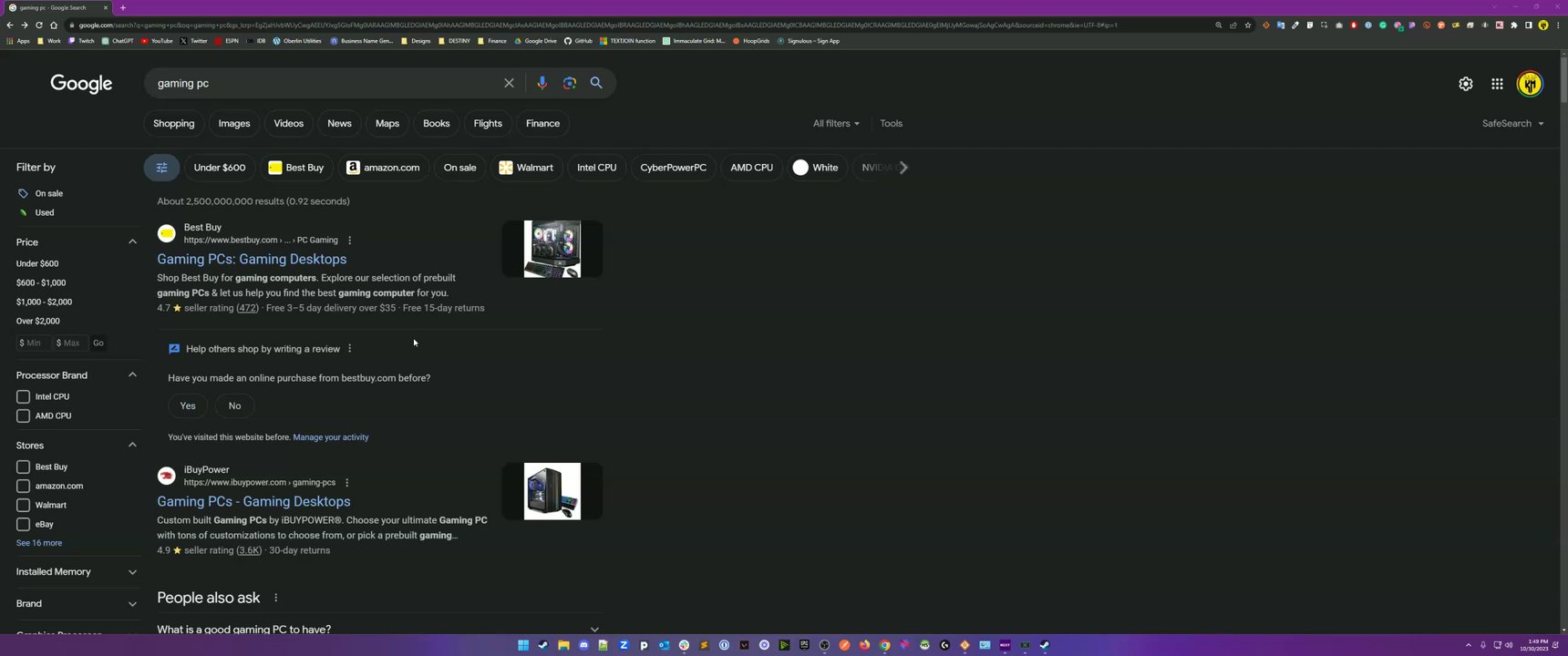
Task: Launch Outlook from the taskbar
Action: pos(664,645)
